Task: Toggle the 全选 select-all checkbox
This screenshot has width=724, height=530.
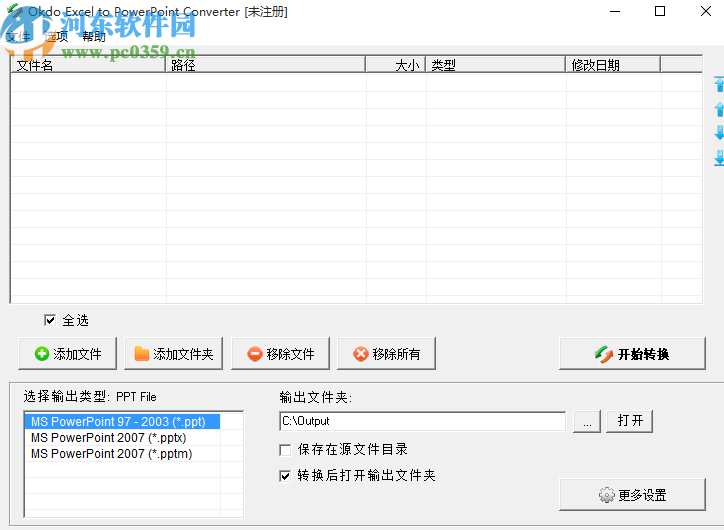Action: [x=50, y=320]
